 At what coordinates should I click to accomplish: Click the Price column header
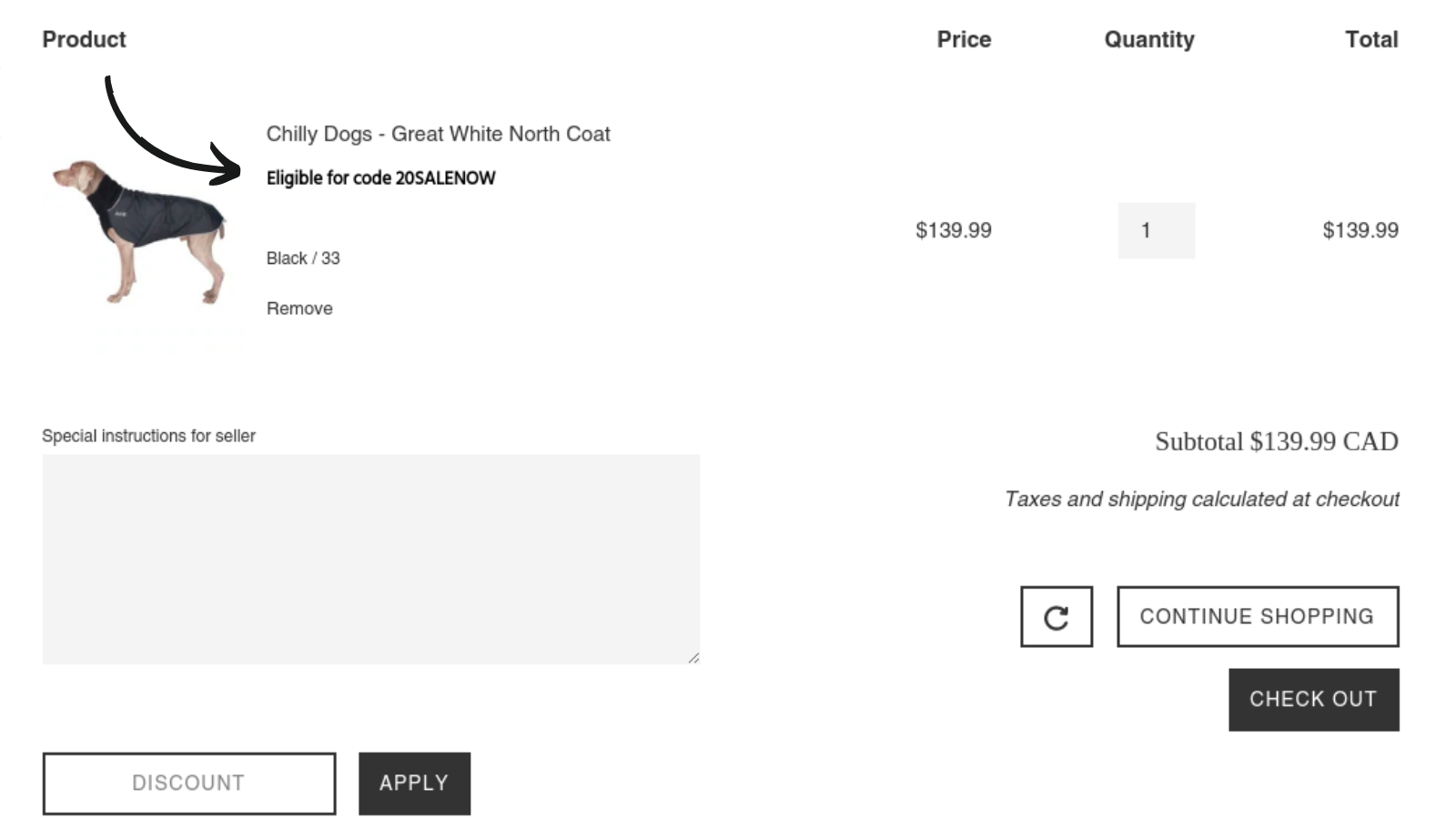tap(964, 39)
